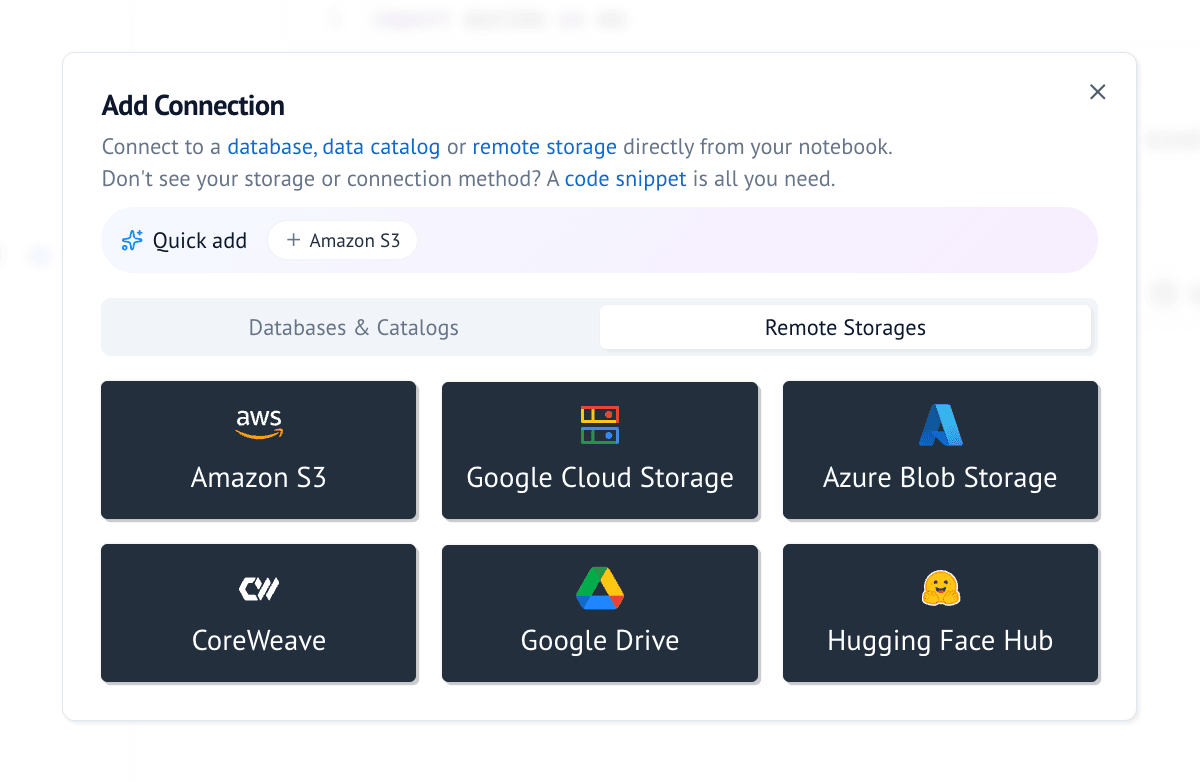Click the Add Connection heading
The height and width of the screenshot is (782, 1200).
pyautogui.click(x=193, y=106)
